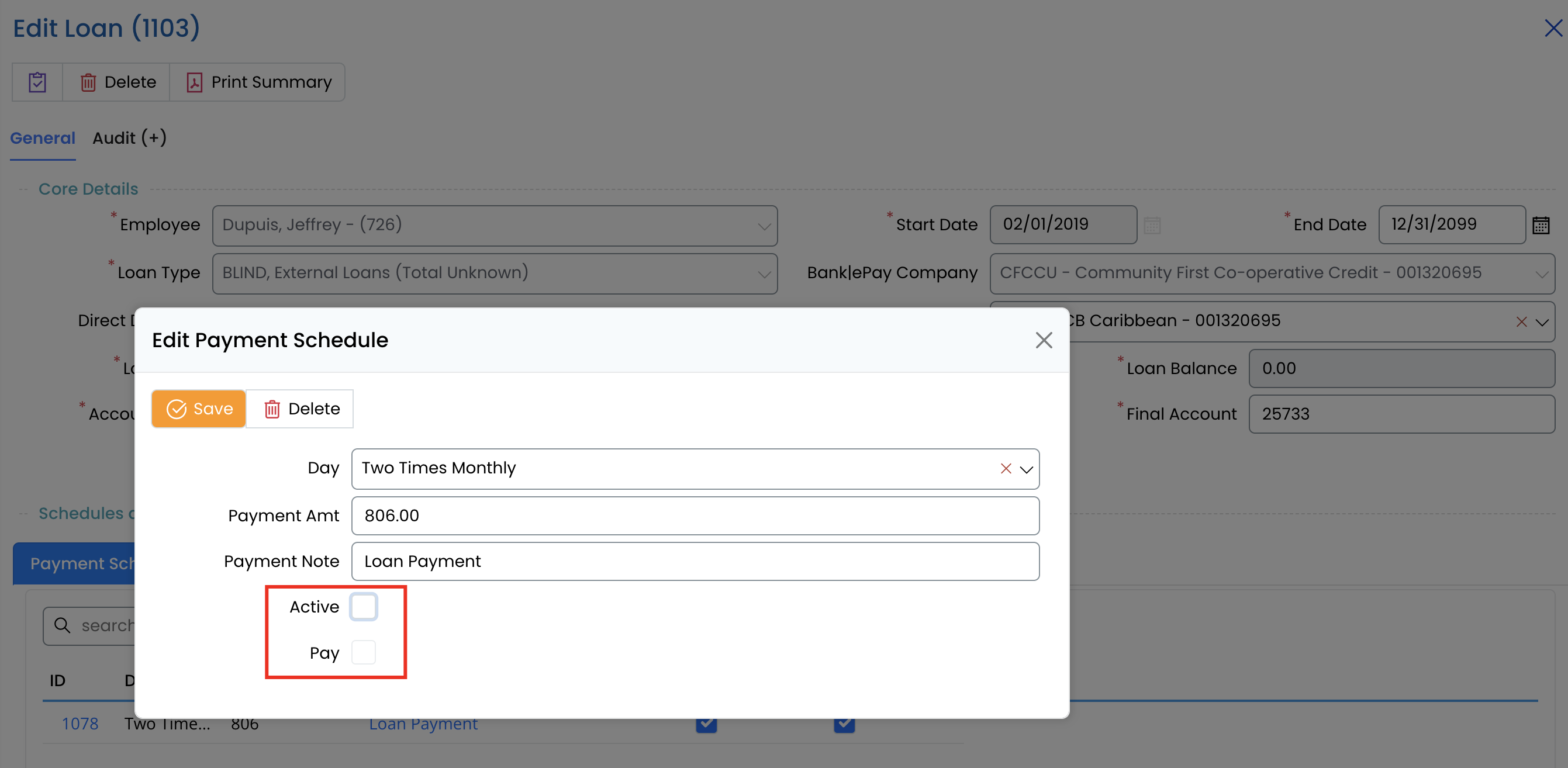Screen dimensions: 1568x768
Task: Click the Print Summary PDF icon
Action: [x=194, y=82]
